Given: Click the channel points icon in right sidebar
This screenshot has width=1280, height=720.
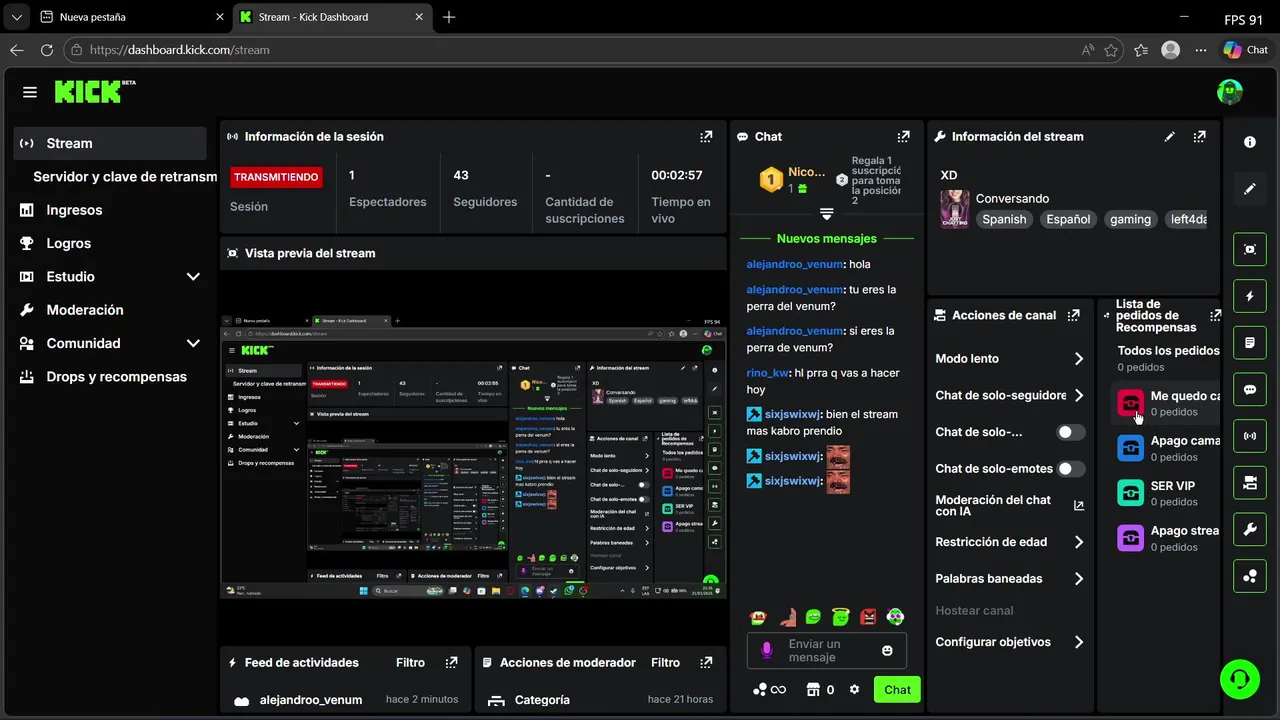Looking at the screenshot, I should point(1250,576).
